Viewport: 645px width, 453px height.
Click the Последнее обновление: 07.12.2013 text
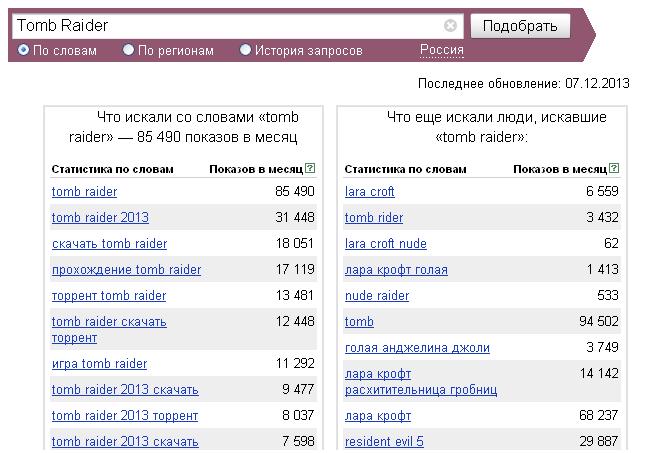pyautogui.click(x=524, y=84)
